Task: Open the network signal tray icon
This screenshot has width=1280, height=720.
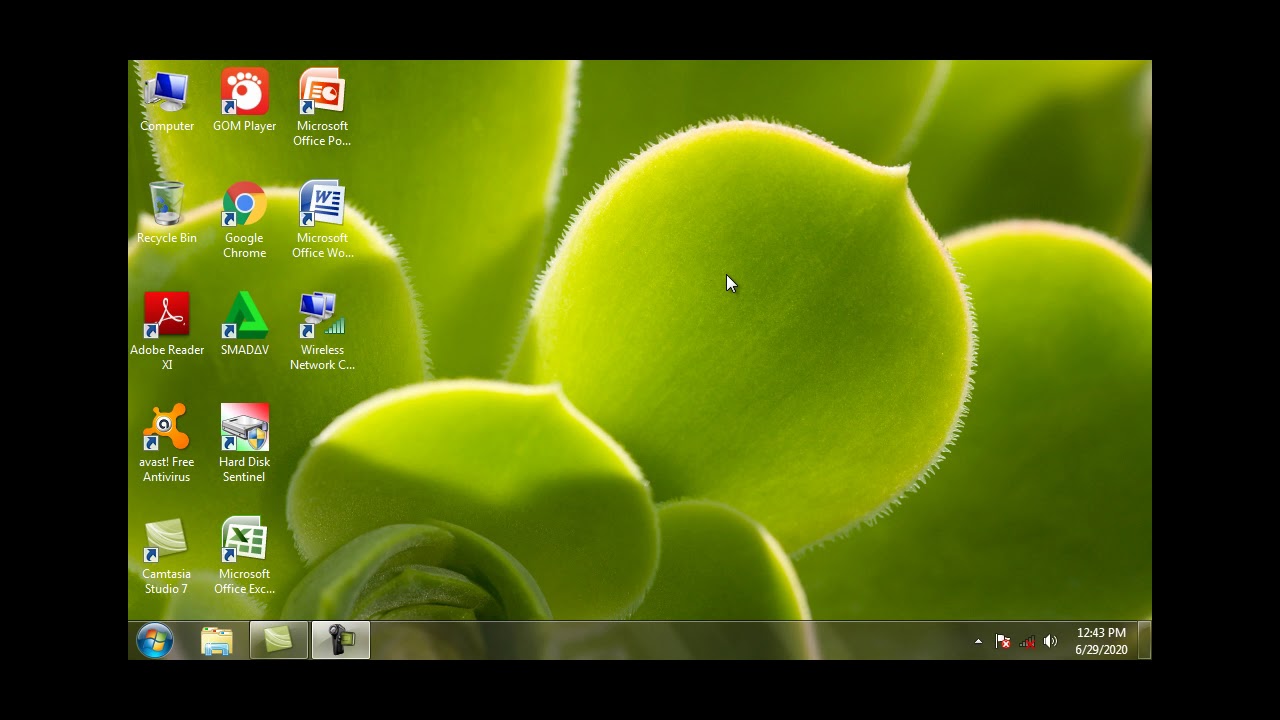Action: point(1027,642)
